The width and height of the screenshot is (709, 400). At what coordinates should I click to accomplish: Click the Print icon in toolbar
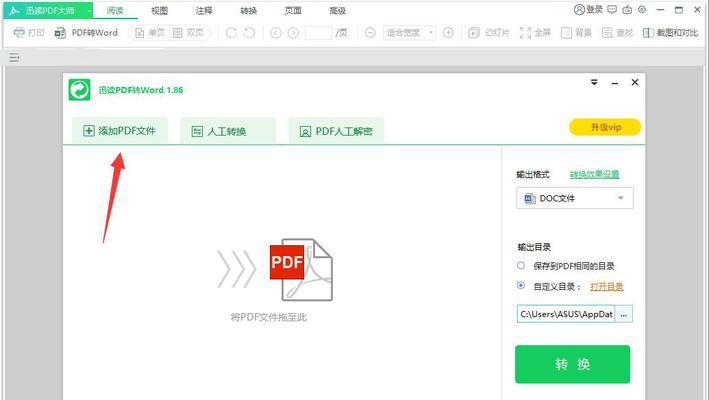pyautogui.click(x=19, y=33)
